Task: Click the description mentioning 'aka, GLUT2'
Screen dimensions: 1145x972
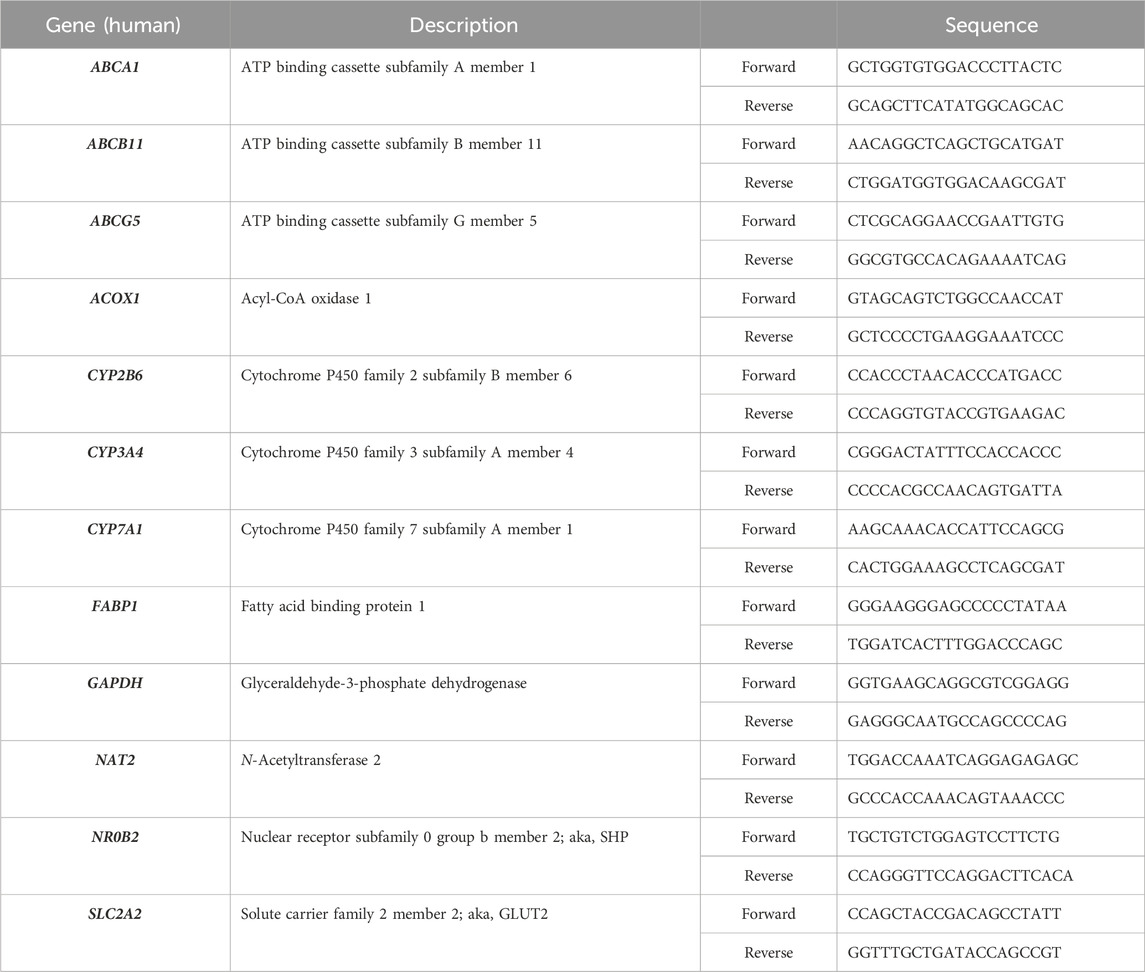Action: [394, 914]
